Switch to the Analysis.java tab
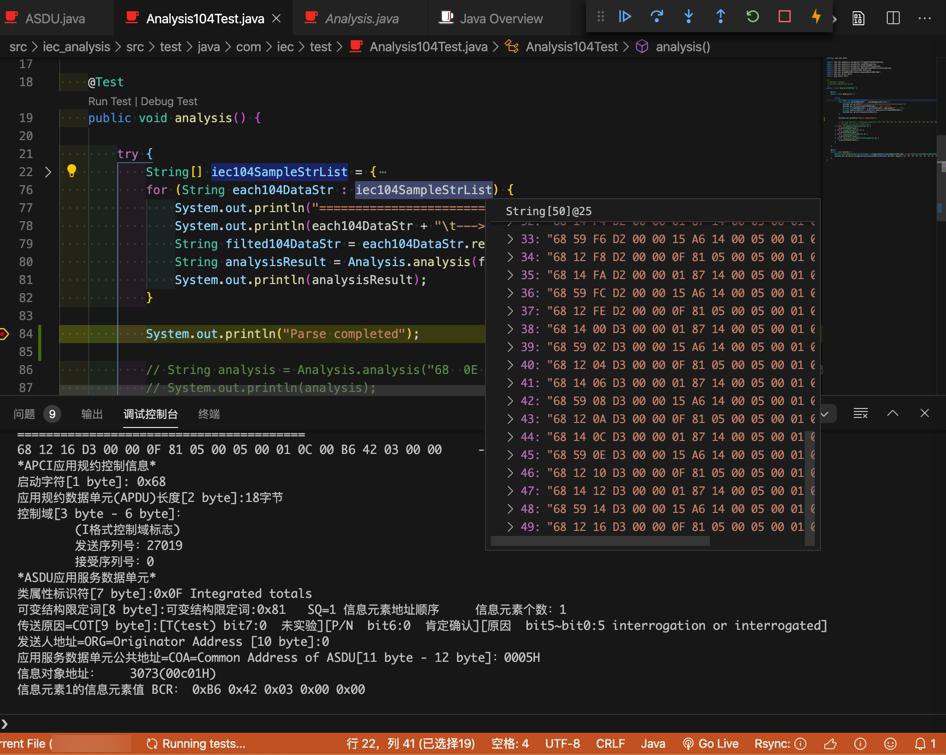This screenshot has width=946, height=755. tap(361, 18)
